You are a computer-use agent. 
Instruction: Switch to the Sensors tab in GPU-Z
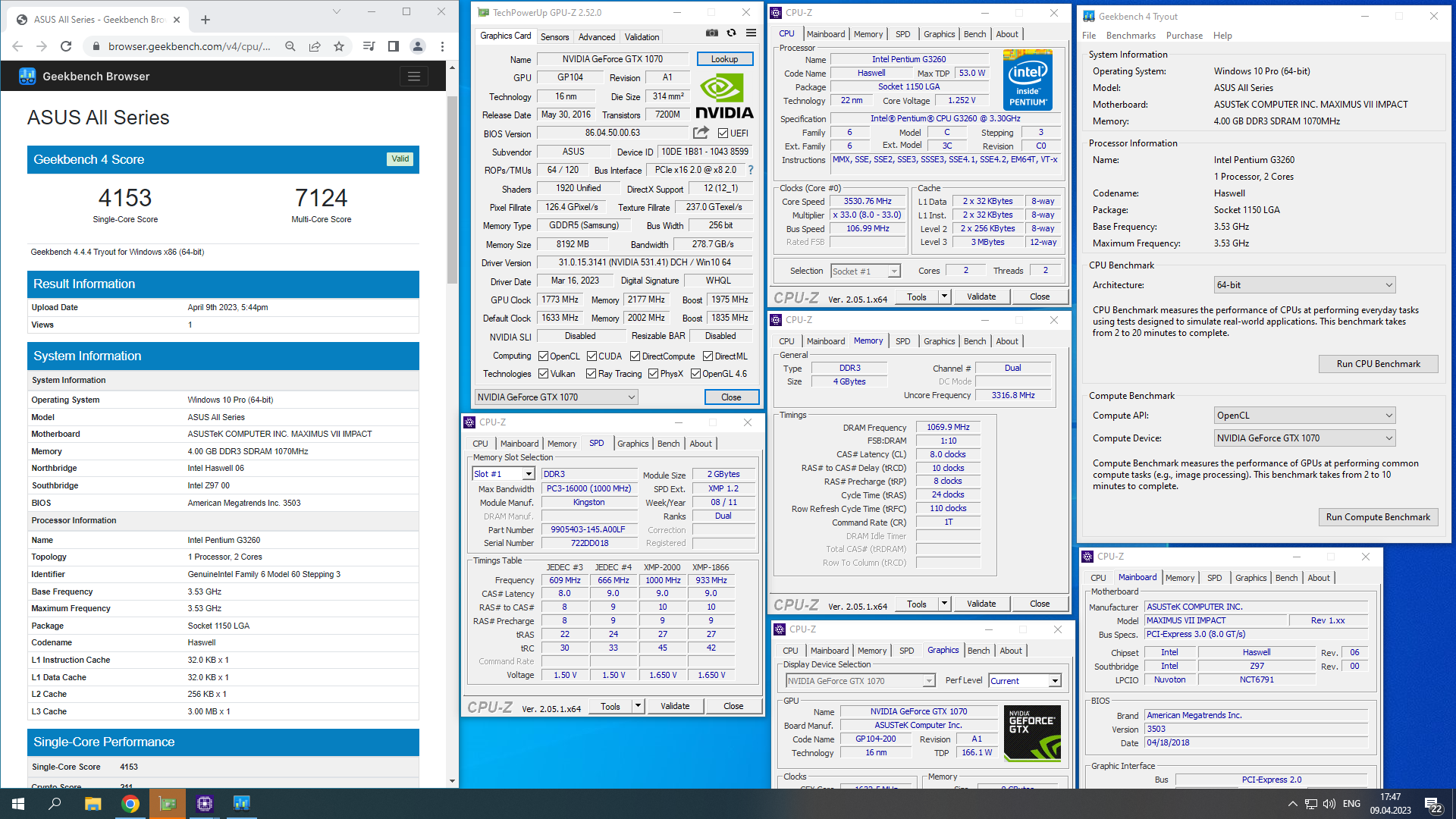click(x=554, y=36)
